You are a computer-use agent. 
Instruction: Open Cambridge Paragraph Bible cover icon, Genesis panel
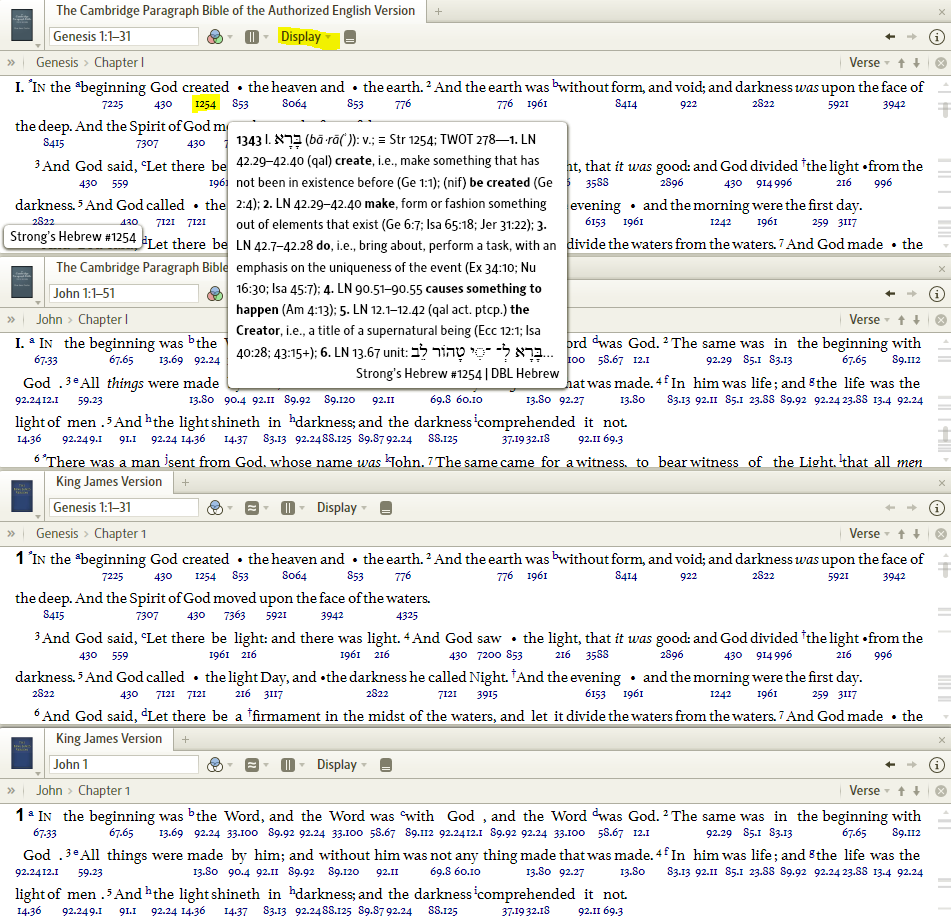[x=22, y=25]
